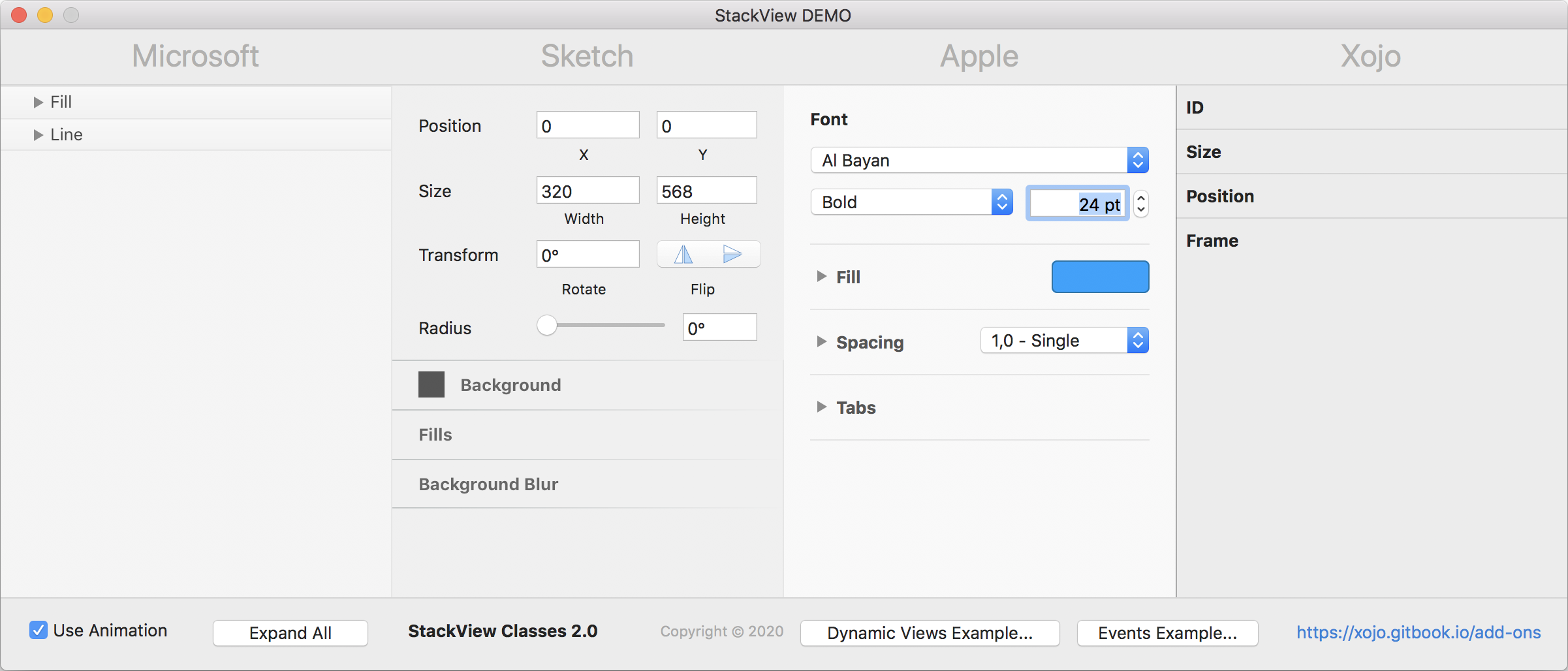Follow the xojo.gitbook.io/add-ons link
The width and height of the screenshot is (1568, 671).
[1418, 632]
